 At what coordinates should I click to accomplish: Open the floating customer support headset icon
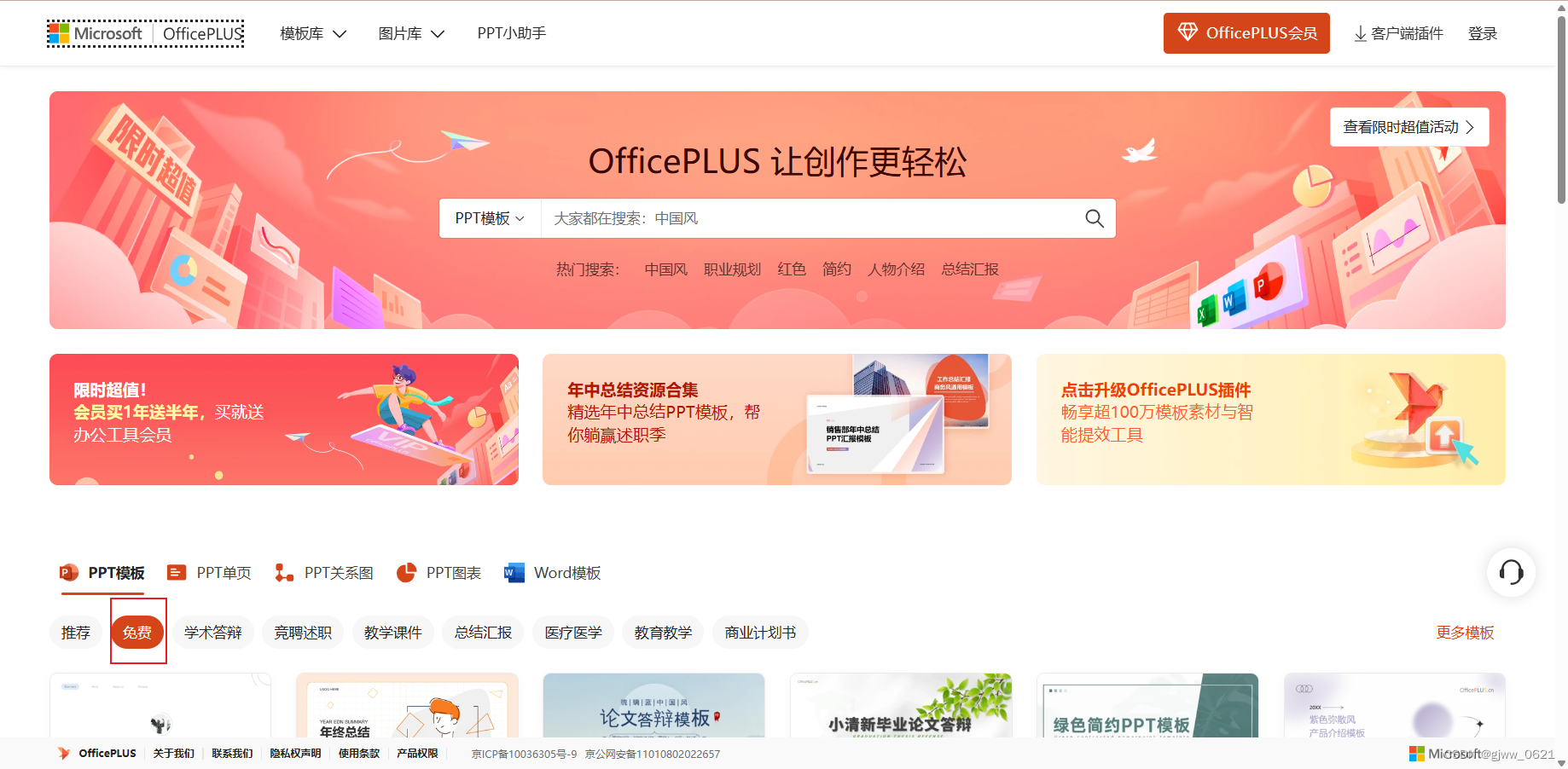click(x=1510, y=573)
